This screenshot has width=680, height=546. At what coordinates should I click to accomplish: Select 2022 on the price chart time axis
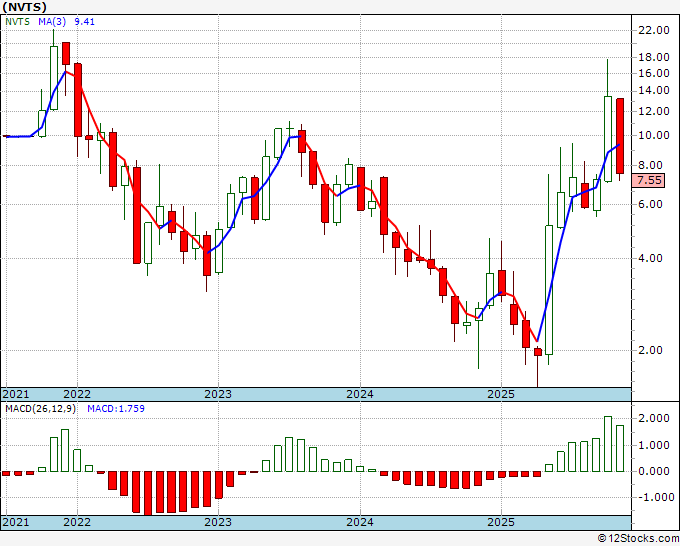point(77,394)
